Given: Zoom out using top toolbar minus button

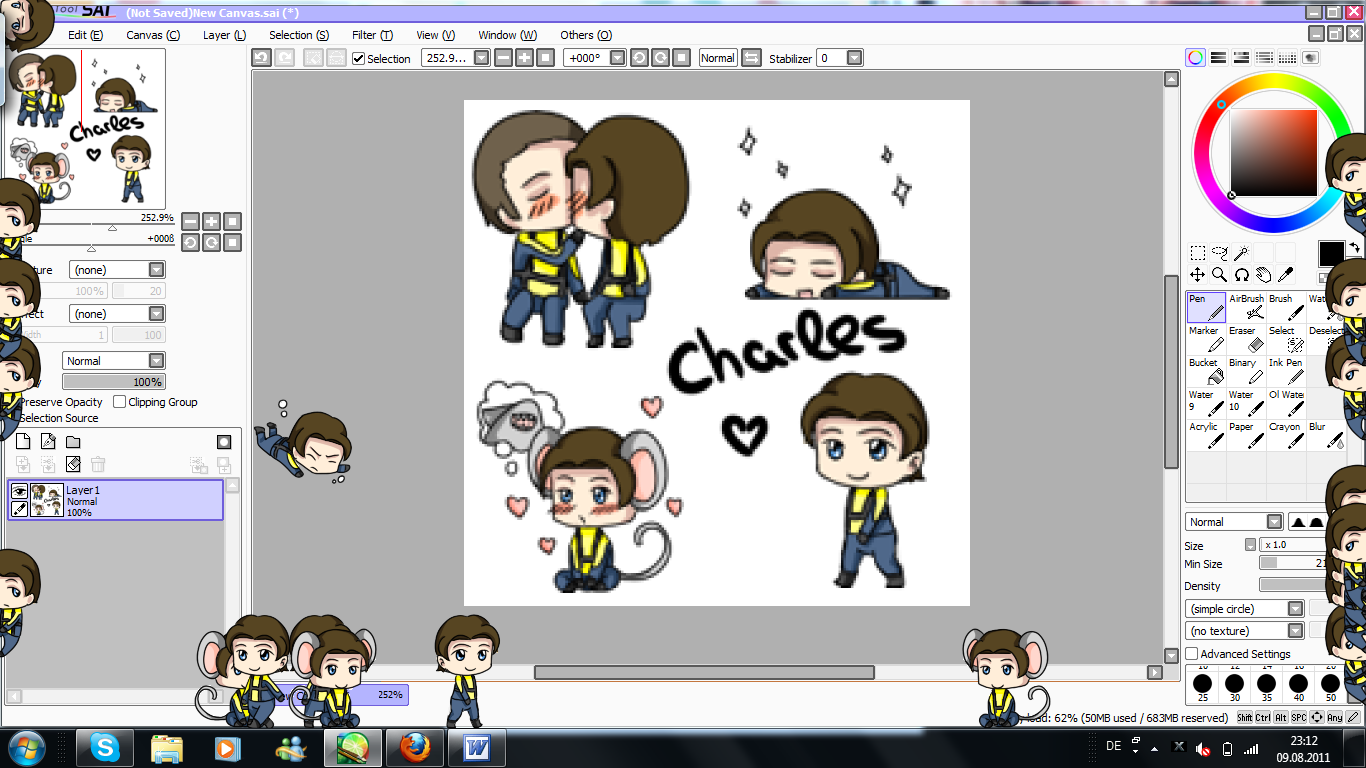Looking at the screenshot, I should pyautogui.click(x=503, y=58).
